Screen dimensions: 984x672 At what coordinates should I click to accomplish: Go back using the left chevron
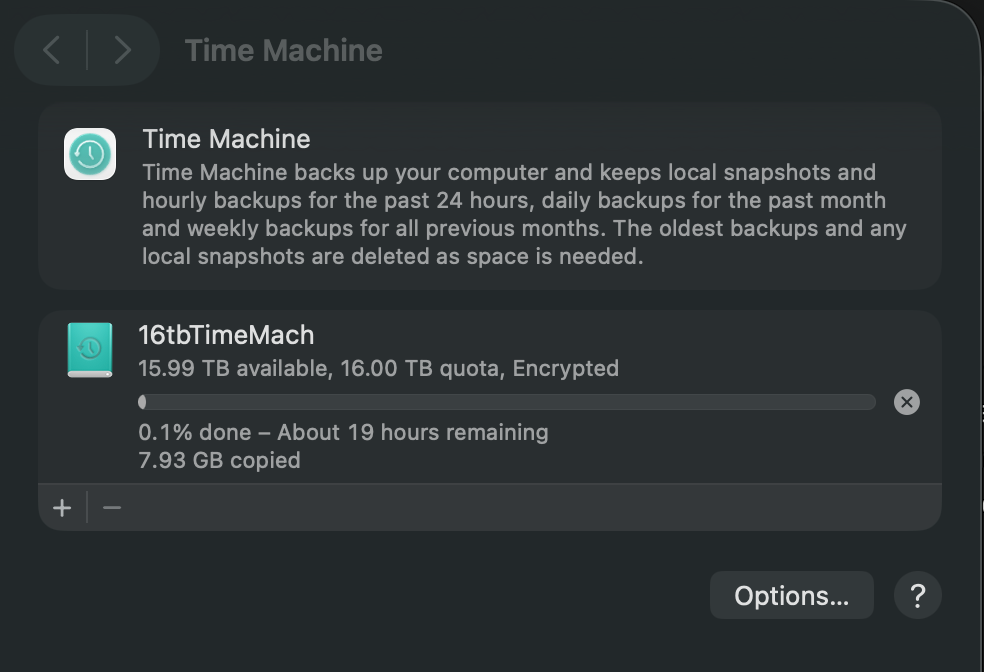[x=52, y=50]
